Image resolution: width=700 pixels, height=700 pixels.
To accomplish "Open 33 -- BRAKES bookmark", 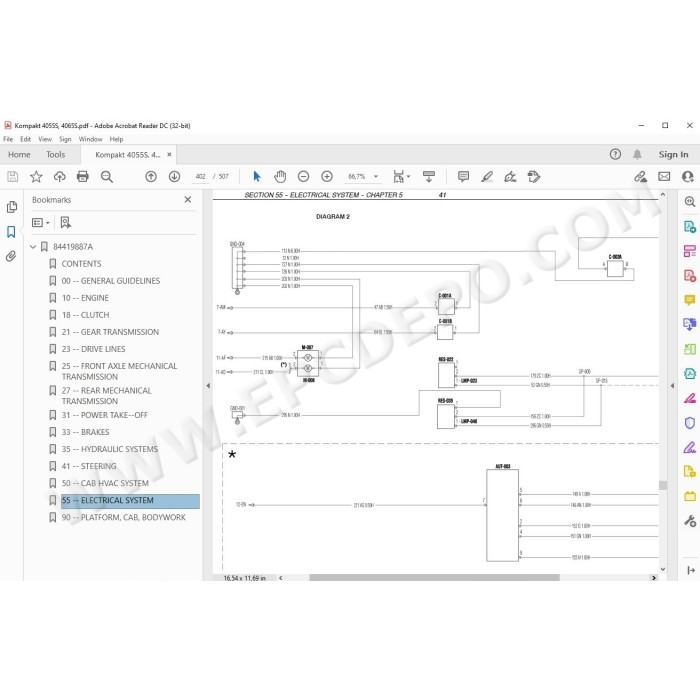I will click(85, 432).
